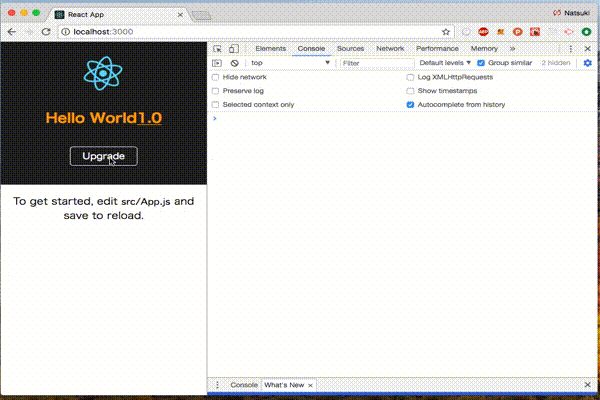Switch to the Console tab
The width and height of the screenshot is (600, 400).
[311, 49]
